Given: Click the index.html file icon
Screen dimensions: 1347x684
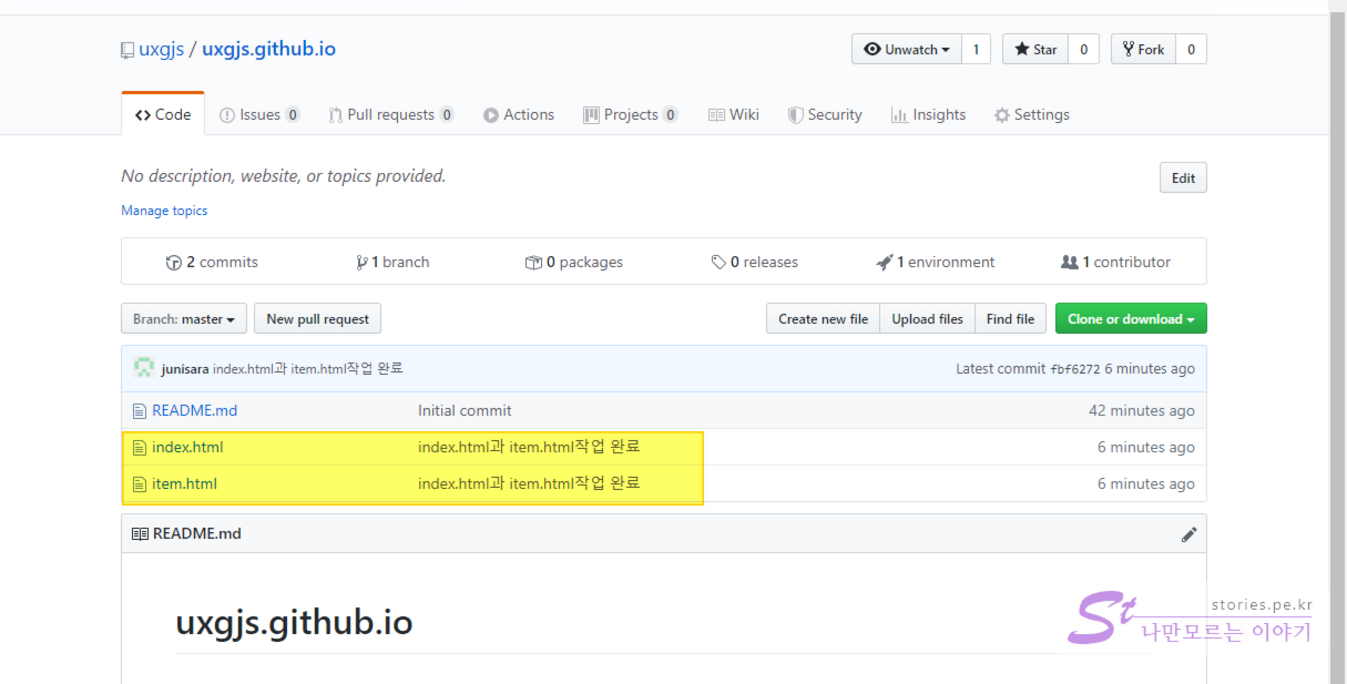Looking at the screenshot, I should pyautogui.click(x=140, y=448).
